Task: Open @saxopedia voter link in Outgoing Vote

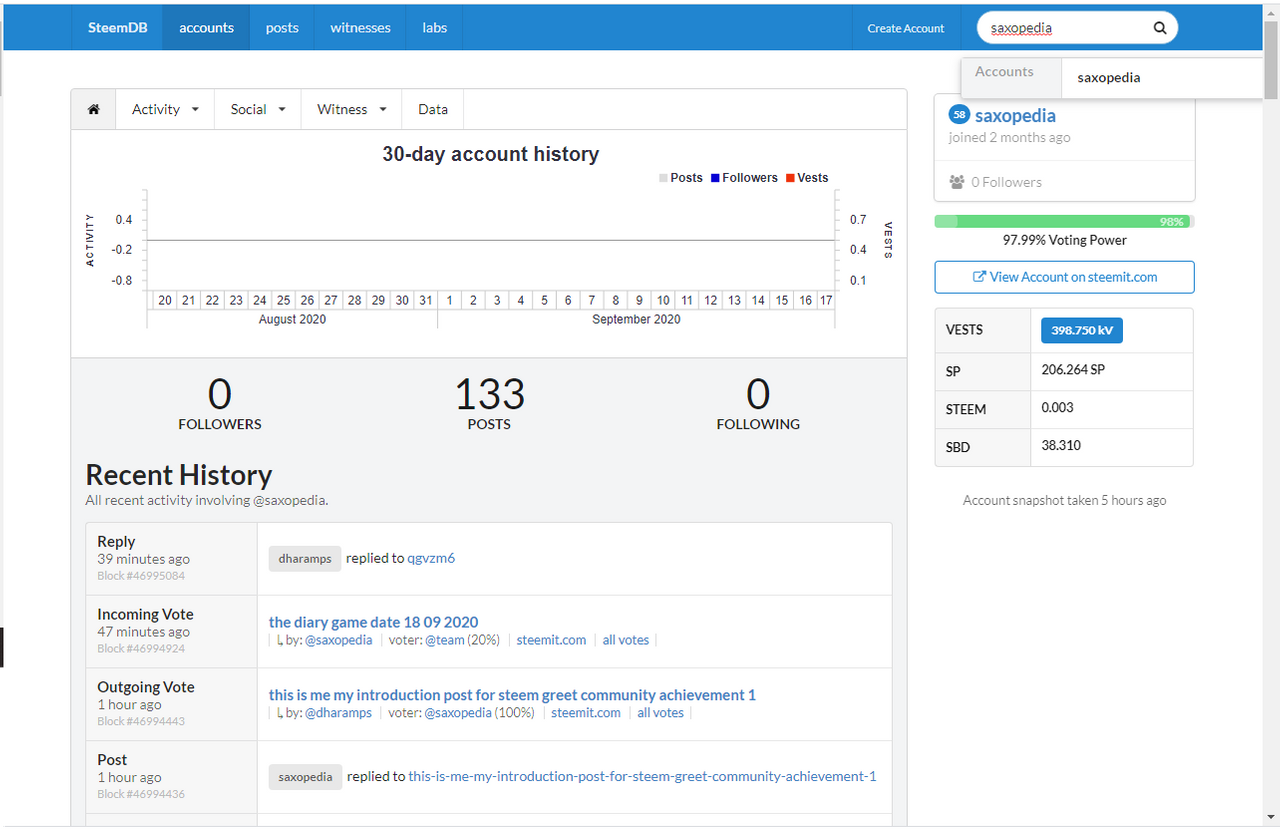Action: click(458, 713)
